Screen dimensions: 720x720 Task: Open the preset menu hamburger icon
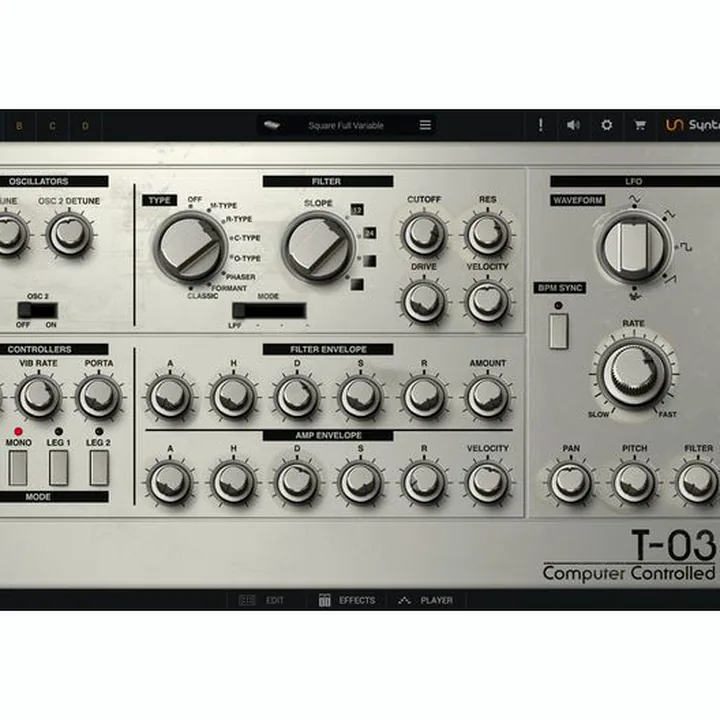pyautogui.click(x=425, y=125)
